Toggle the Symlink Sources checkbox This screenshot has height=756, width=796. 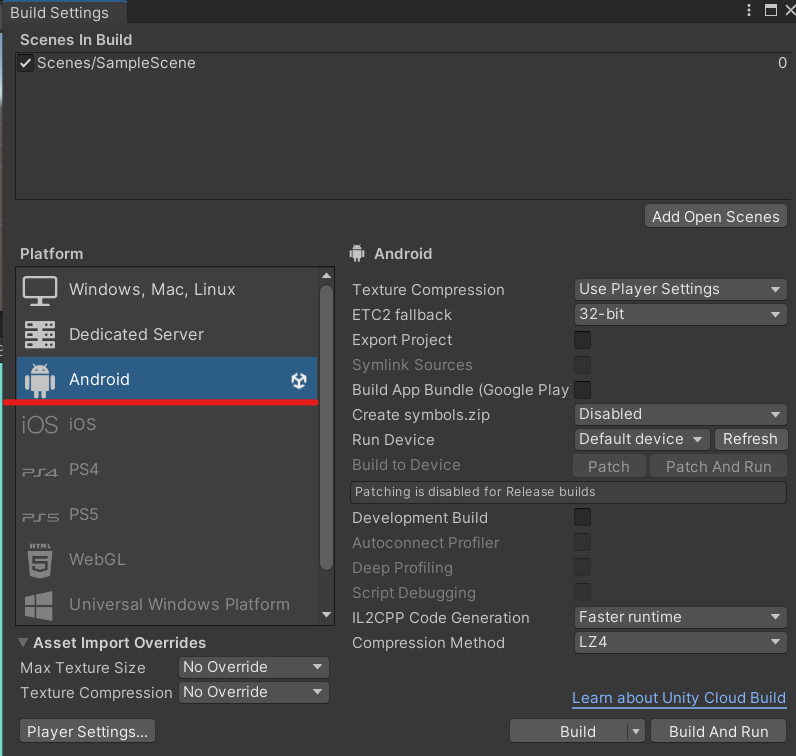coord(582,365)
